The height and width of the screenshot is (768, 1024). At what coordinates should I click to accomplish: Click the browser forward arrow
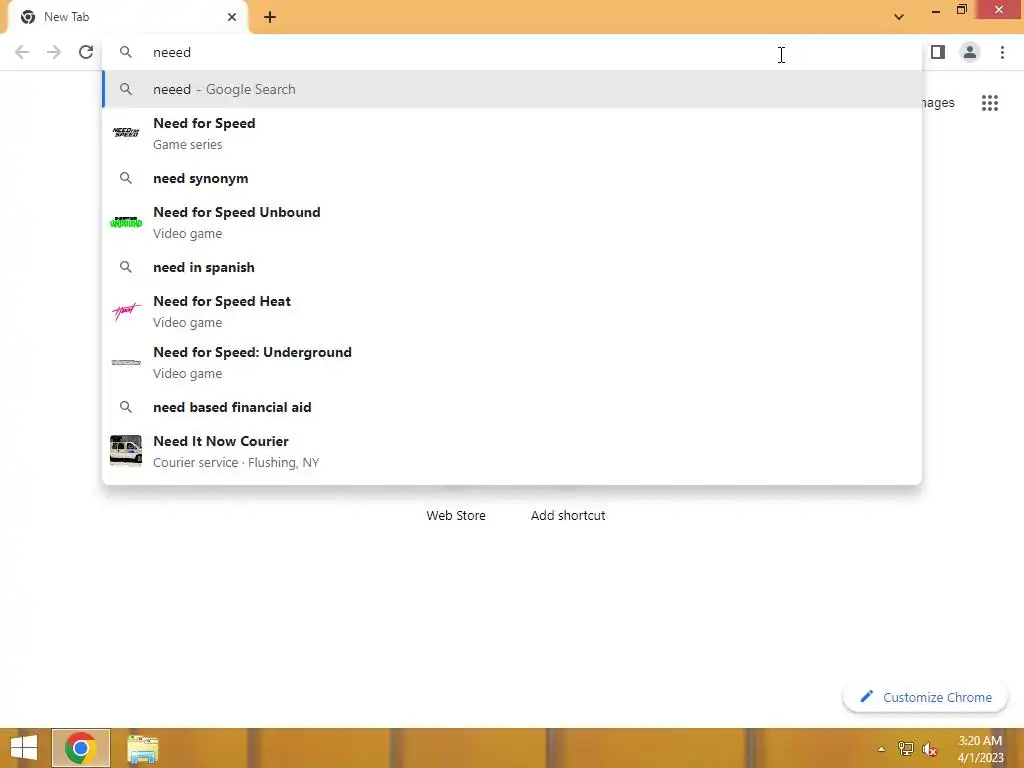pos(54,52)
